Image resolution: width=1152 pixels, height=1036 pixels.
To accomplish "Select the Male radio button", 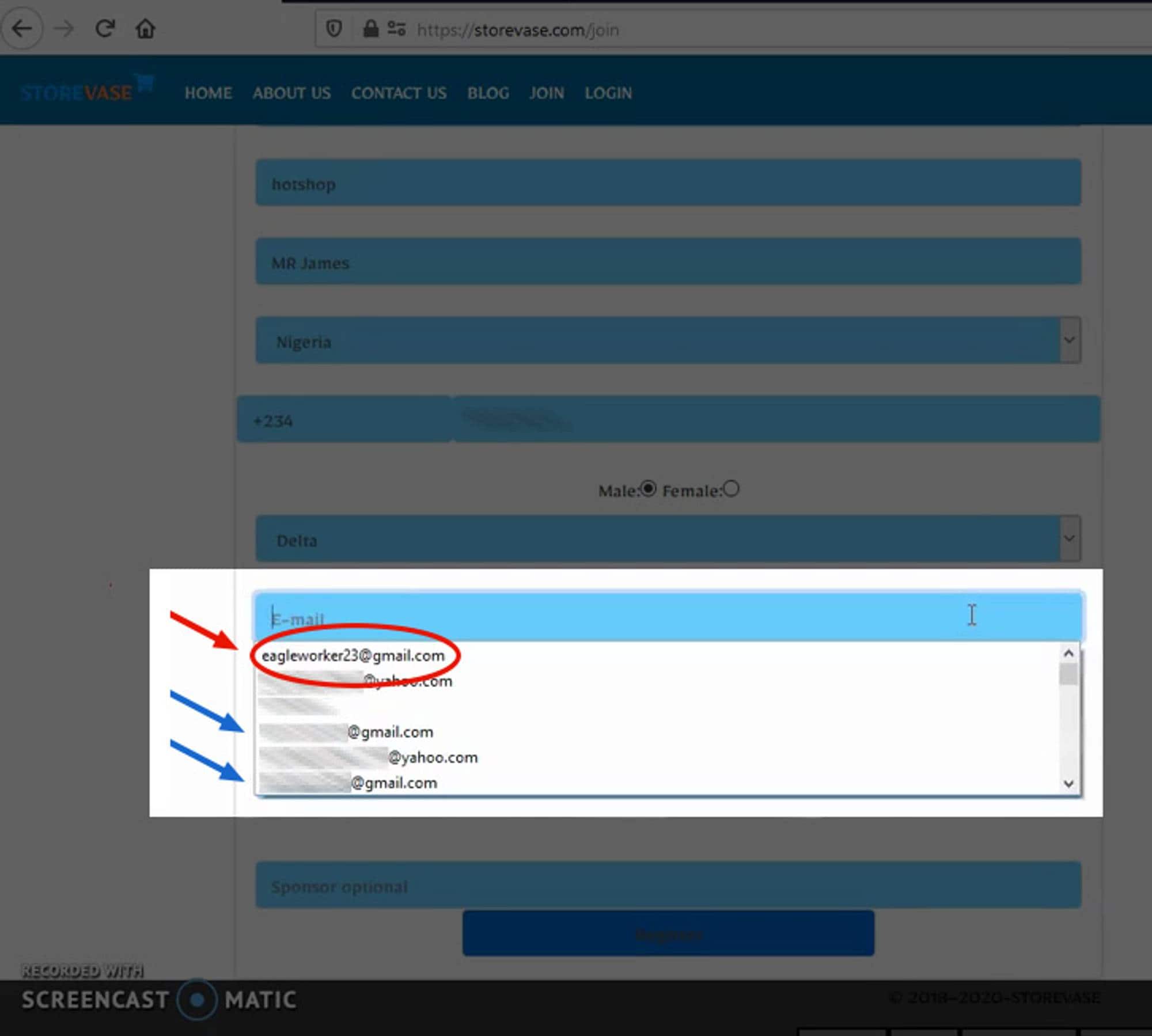I will 649,489.
